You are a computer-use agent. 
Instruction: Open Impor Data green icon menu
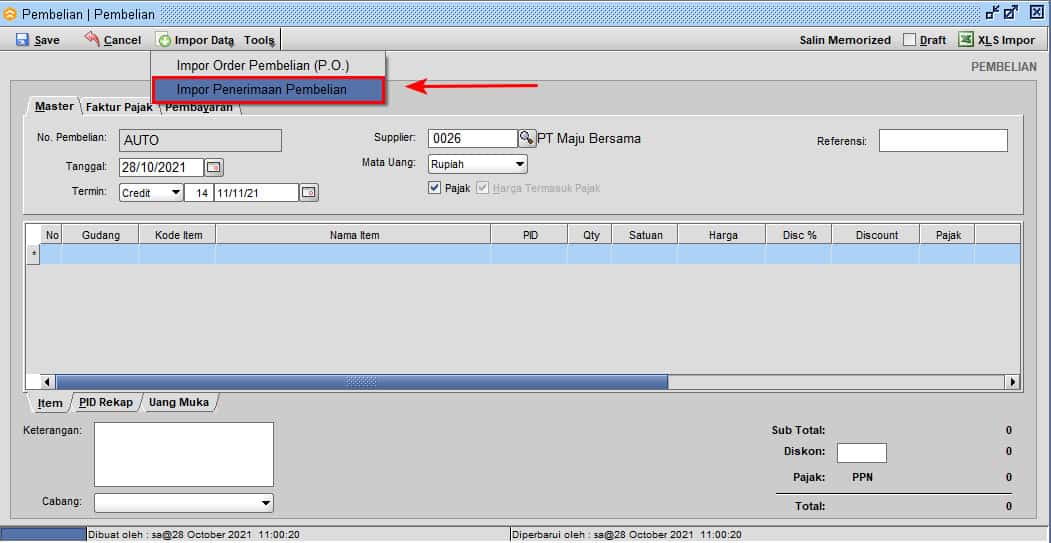click(164, 40)
